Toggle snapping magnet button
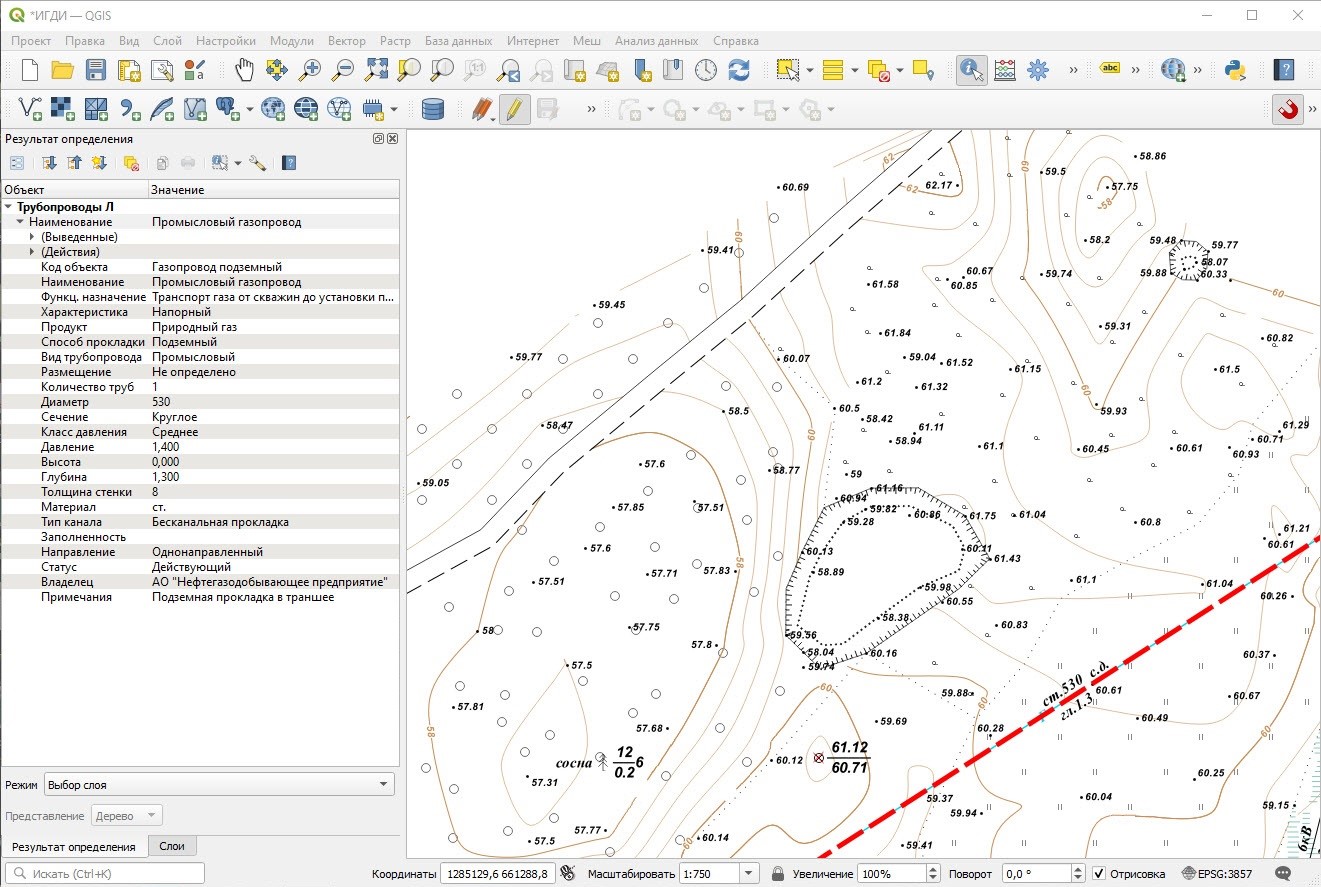The image size is (1321, 887). click(x=1288, y=109)
